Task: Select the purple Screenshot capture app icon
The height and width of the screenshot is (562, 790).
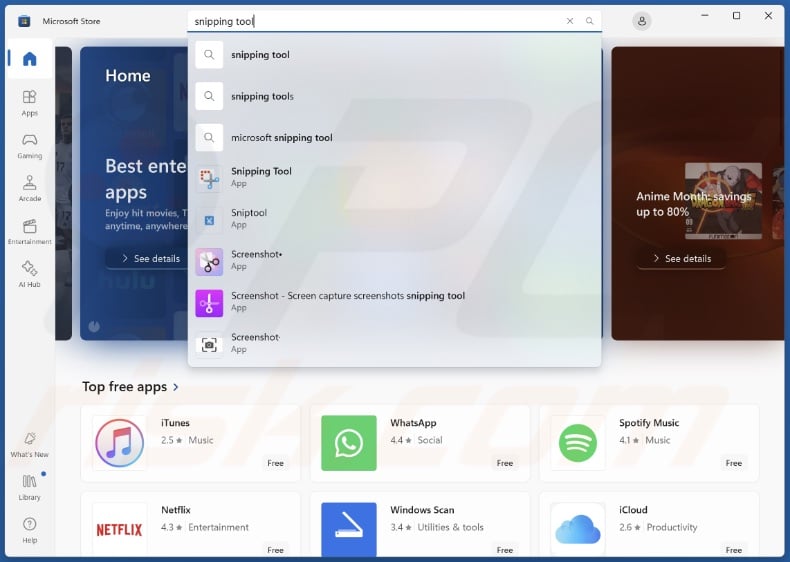Action: pyautogui.click(x=209, y=303)
